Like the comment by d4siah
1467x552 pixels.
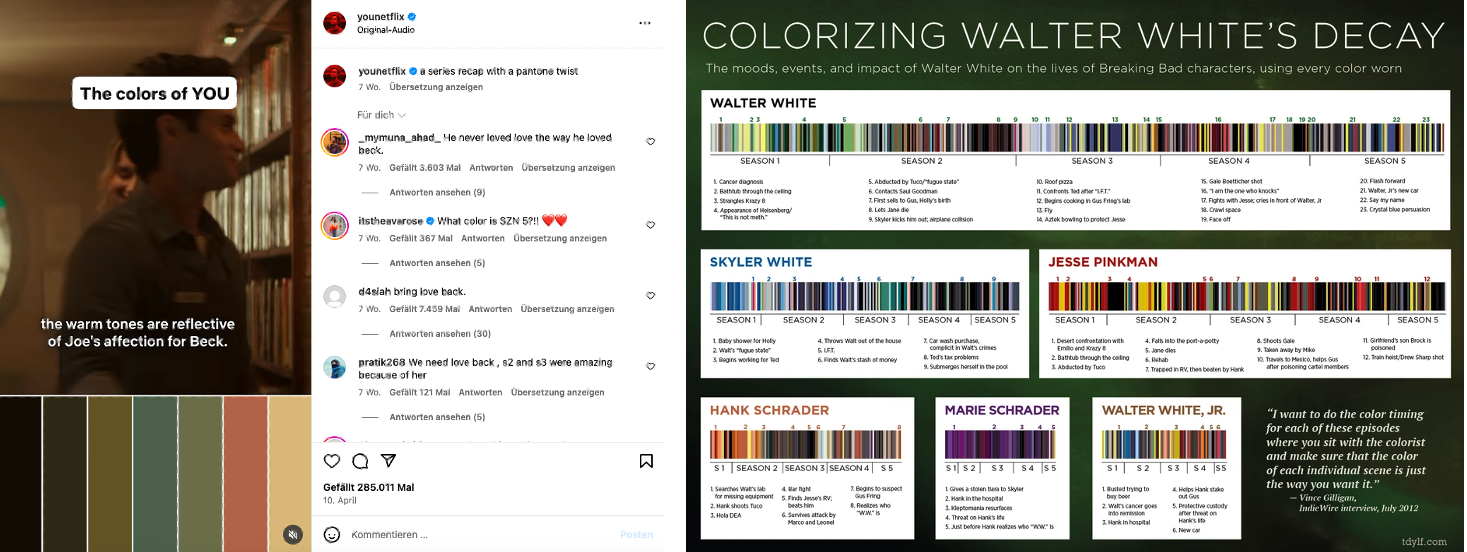tap(650, 296)
